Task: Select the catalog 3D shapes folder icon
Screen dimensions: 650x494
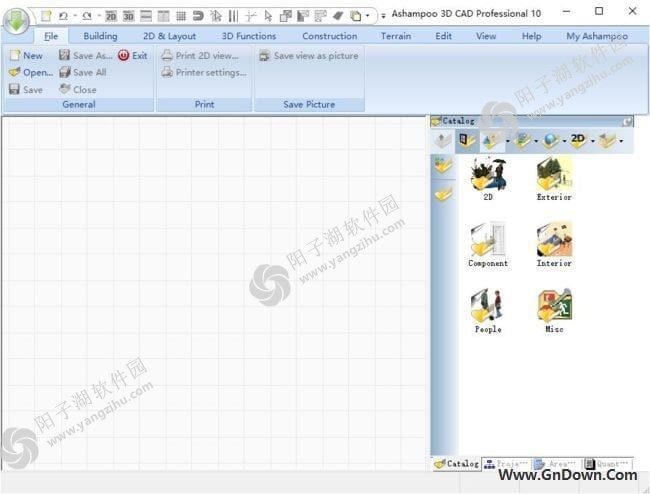Action: (x=492, y=140)
